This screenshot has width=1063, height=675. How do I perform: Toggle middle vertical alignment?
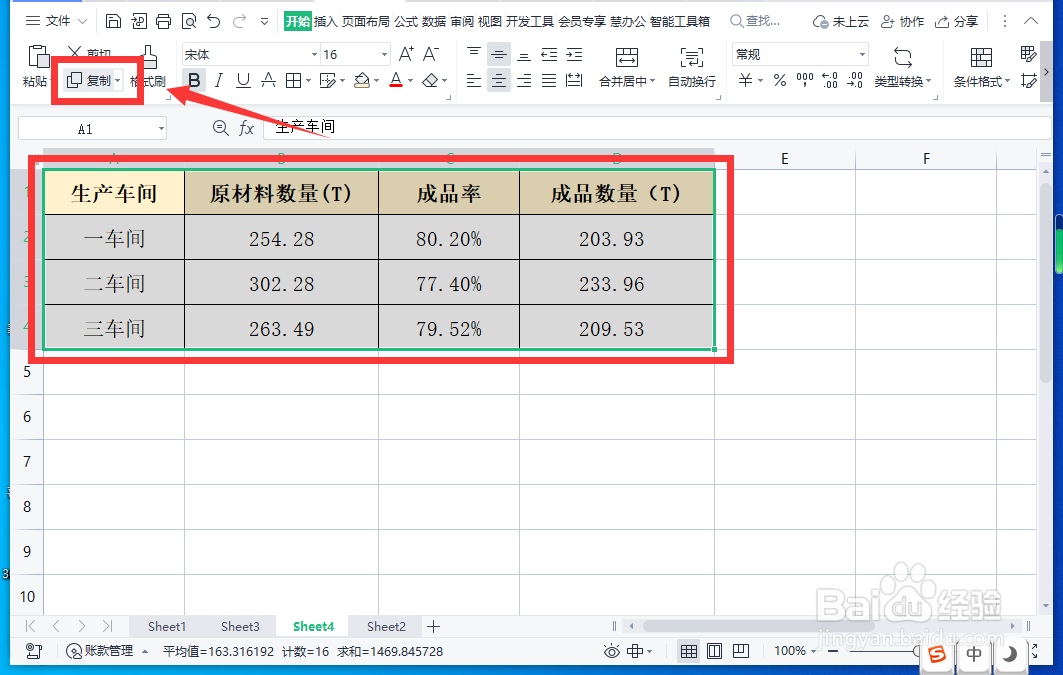click(499, 54)
